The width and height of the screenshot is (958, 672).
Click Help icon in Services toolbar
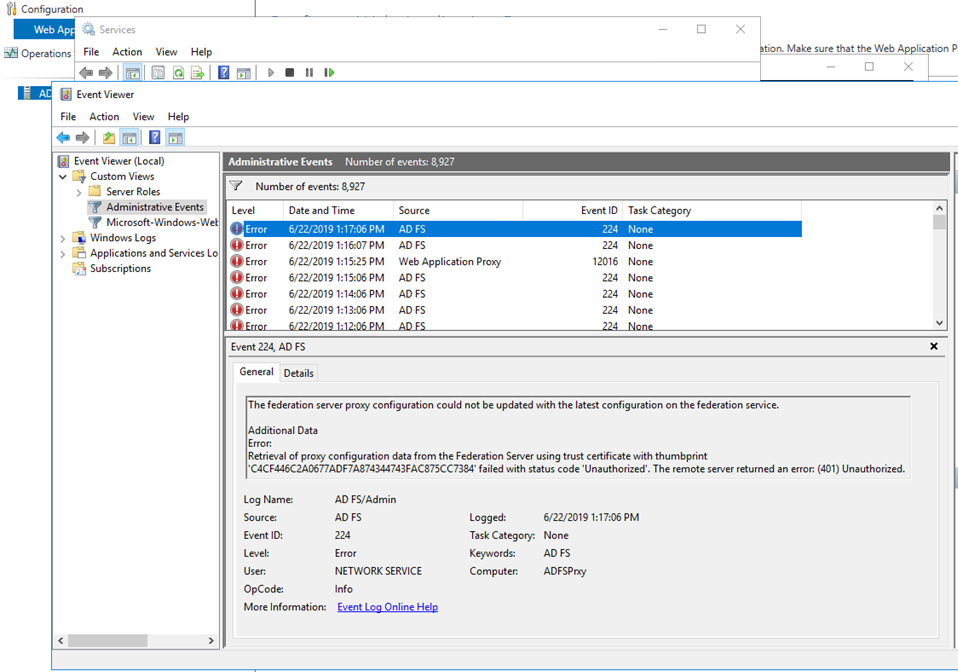(224, 73)
